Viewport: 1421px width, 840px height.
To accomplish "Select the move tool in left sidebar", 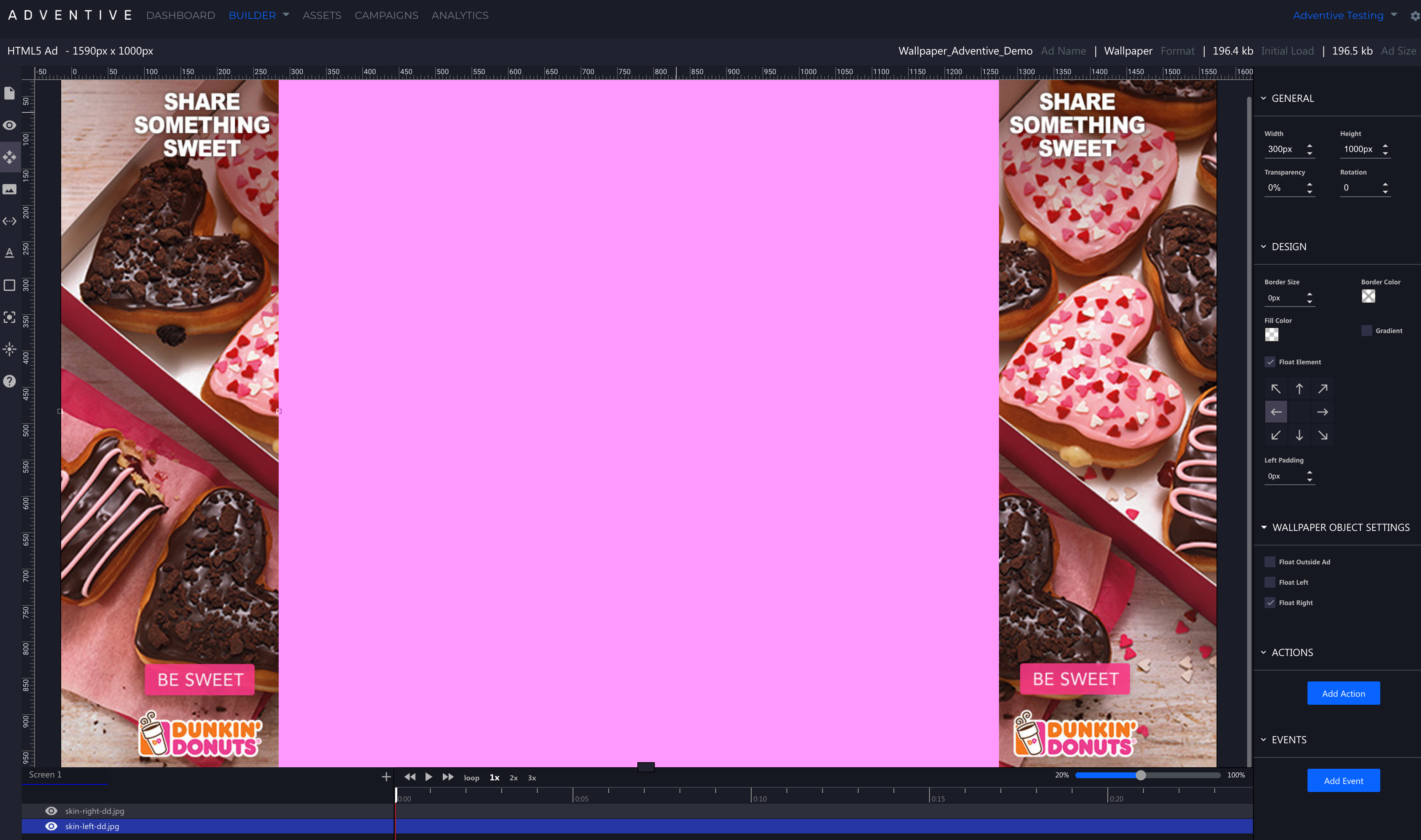I will (9, 157).
